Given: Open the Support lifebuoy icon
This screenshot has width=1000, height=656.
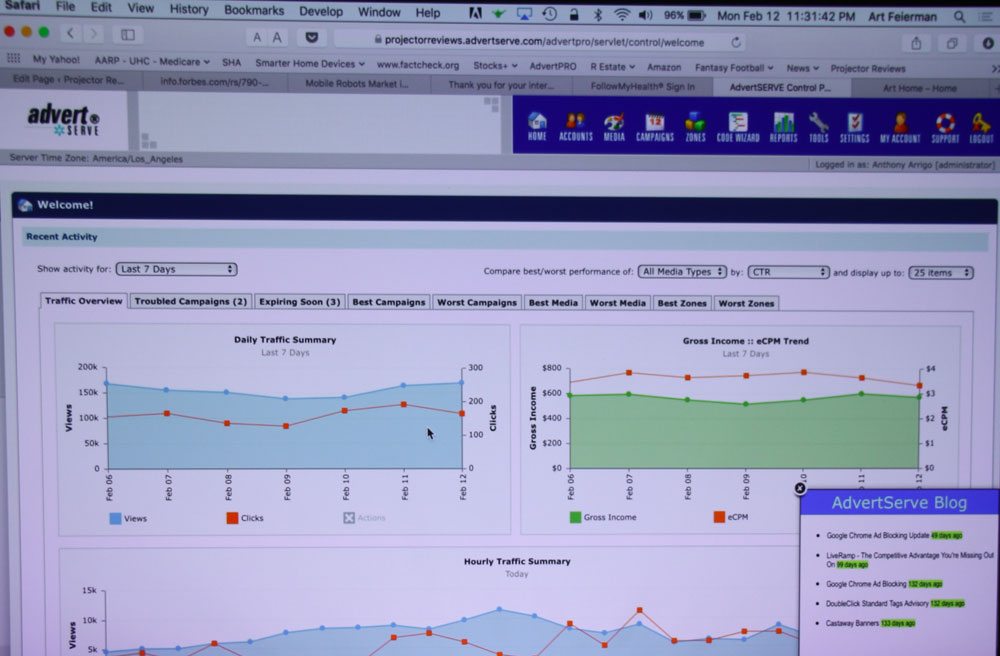Looking at the screenshot, I should pyautogui.click(x=945, y=128).
